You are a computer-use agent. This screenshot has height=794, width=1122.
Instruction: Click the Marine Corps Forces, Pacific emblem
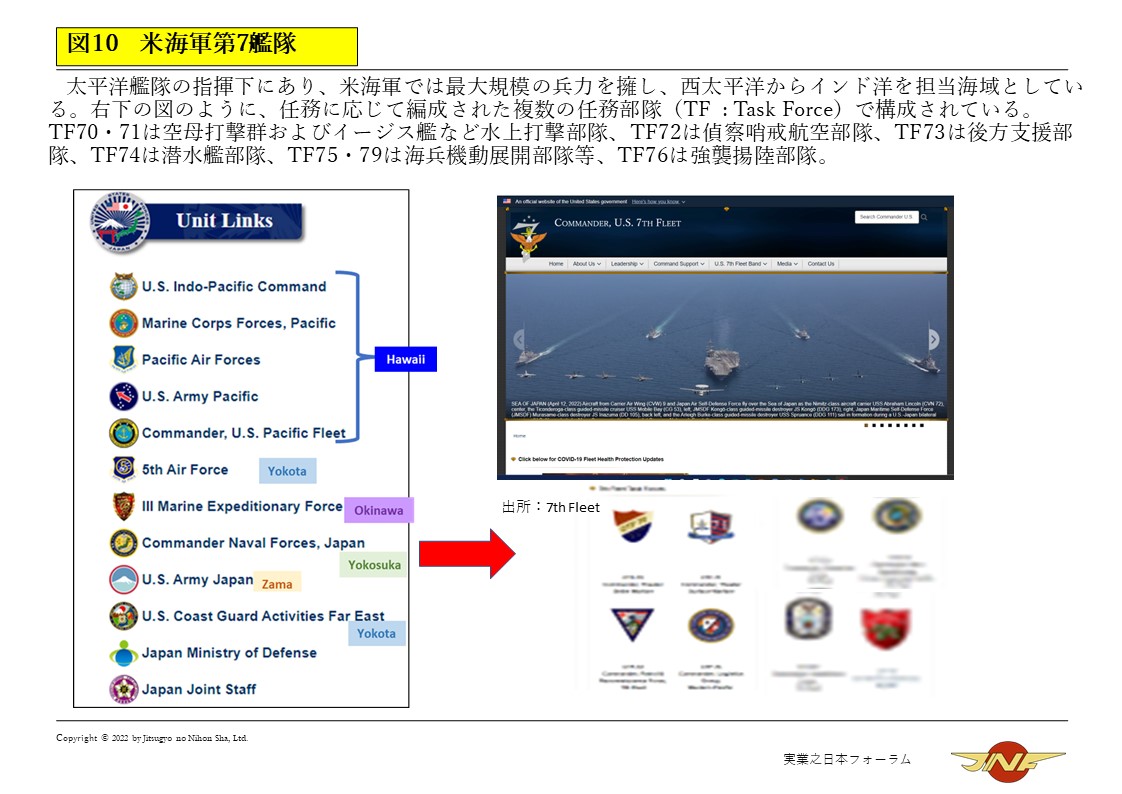tap(124, 323)
